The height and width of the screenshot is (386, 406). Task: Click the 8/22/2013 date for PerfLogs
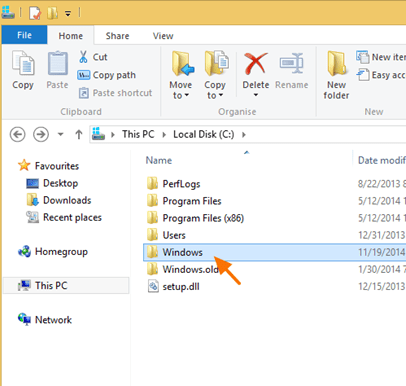coord(382,184)
